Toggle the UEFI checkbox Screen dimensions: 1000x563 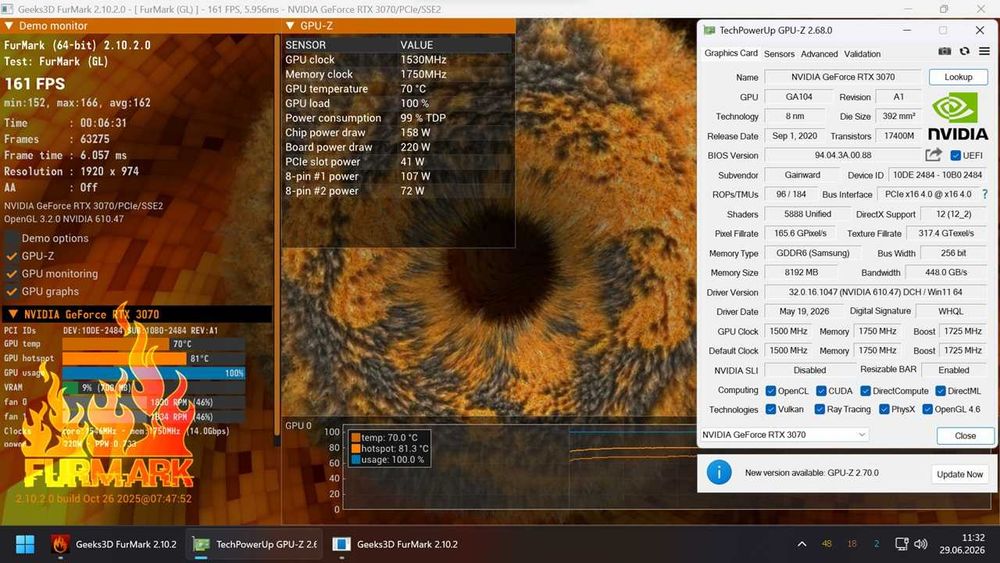[x=955, y=156]
